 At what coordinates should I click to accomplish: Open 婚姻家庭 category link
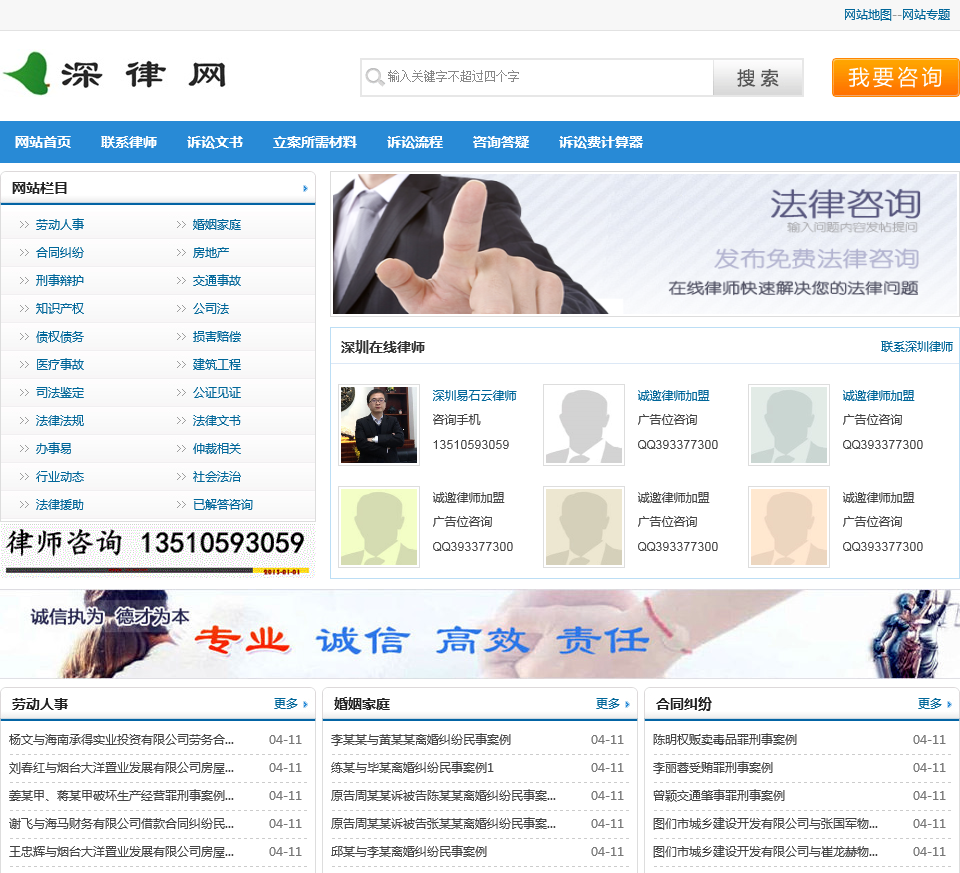(217, 225)
